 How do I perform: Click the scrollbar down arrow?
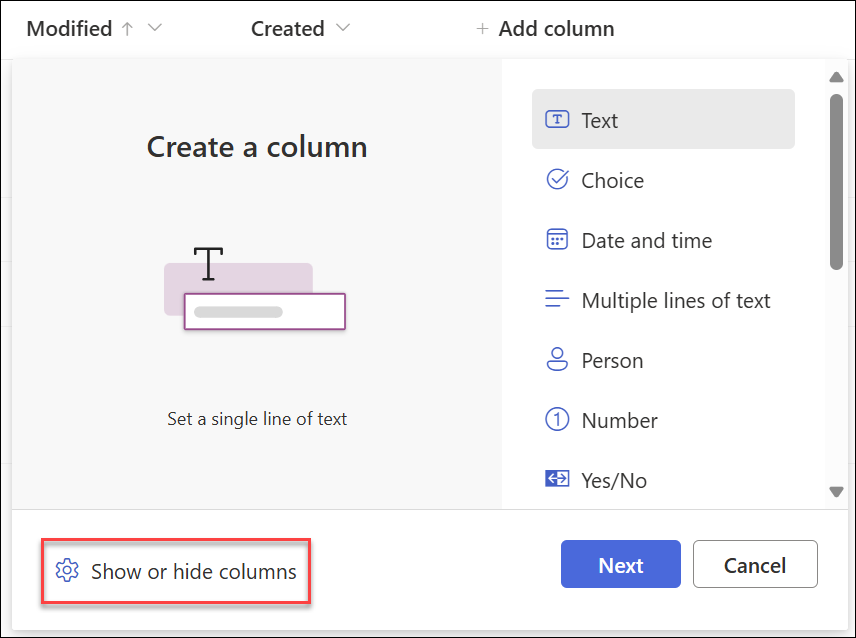836,492
